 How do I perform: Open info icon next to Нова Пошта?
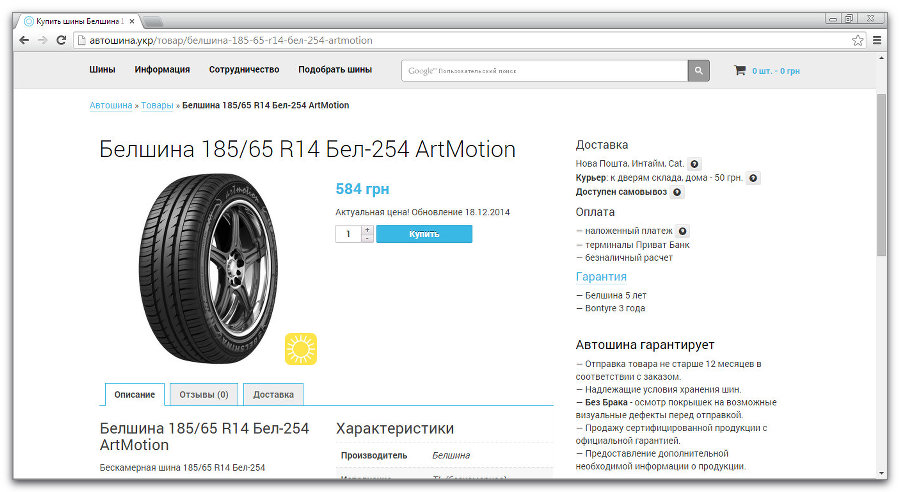point(695,163)
